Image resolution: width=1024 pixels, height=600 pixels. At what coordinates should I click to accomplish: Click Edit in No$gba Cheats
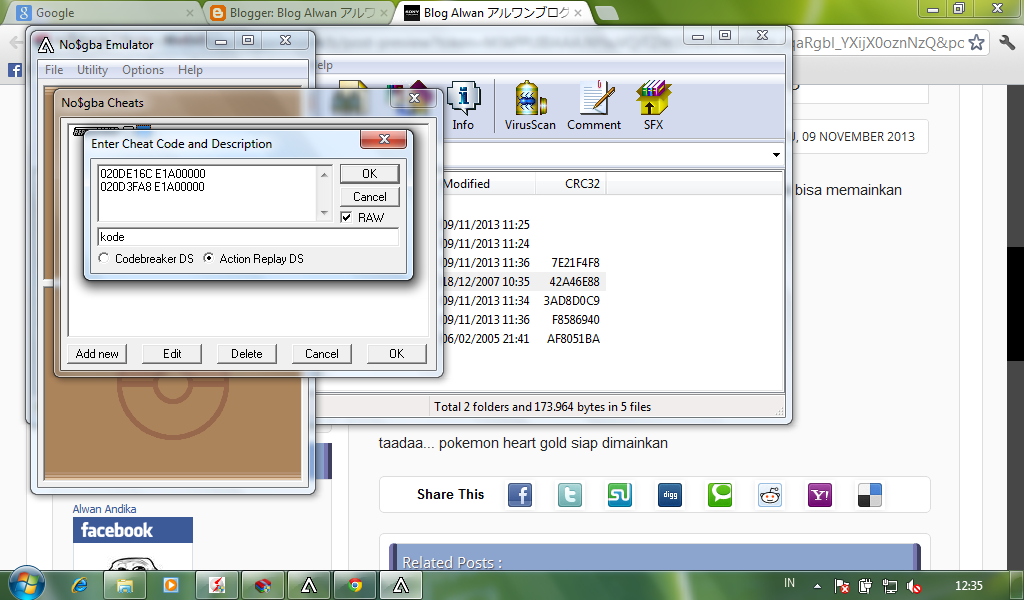coord(172,354)
